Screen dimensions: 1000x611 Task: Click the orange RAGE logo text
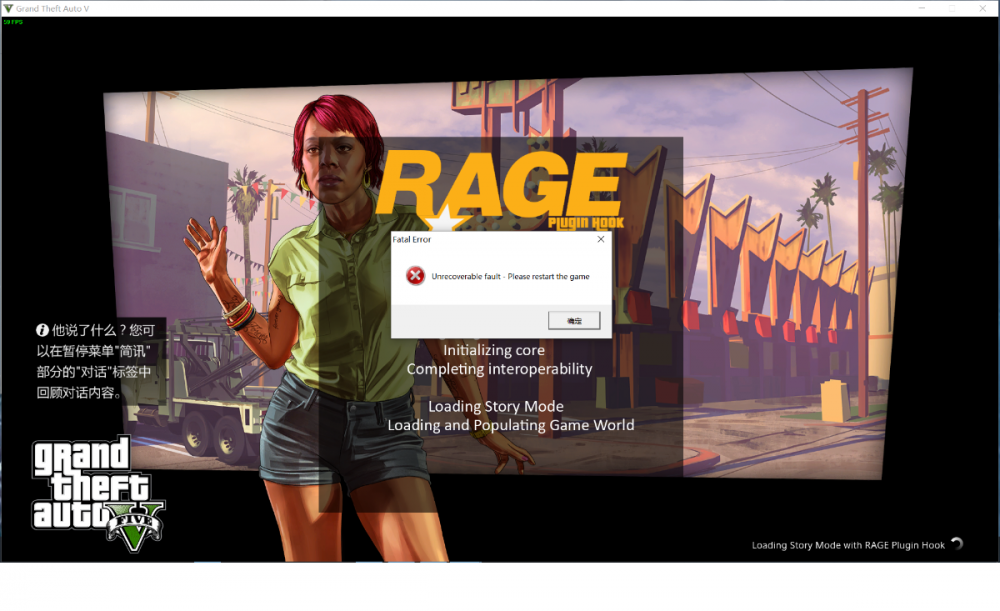[x=500, y=184]
